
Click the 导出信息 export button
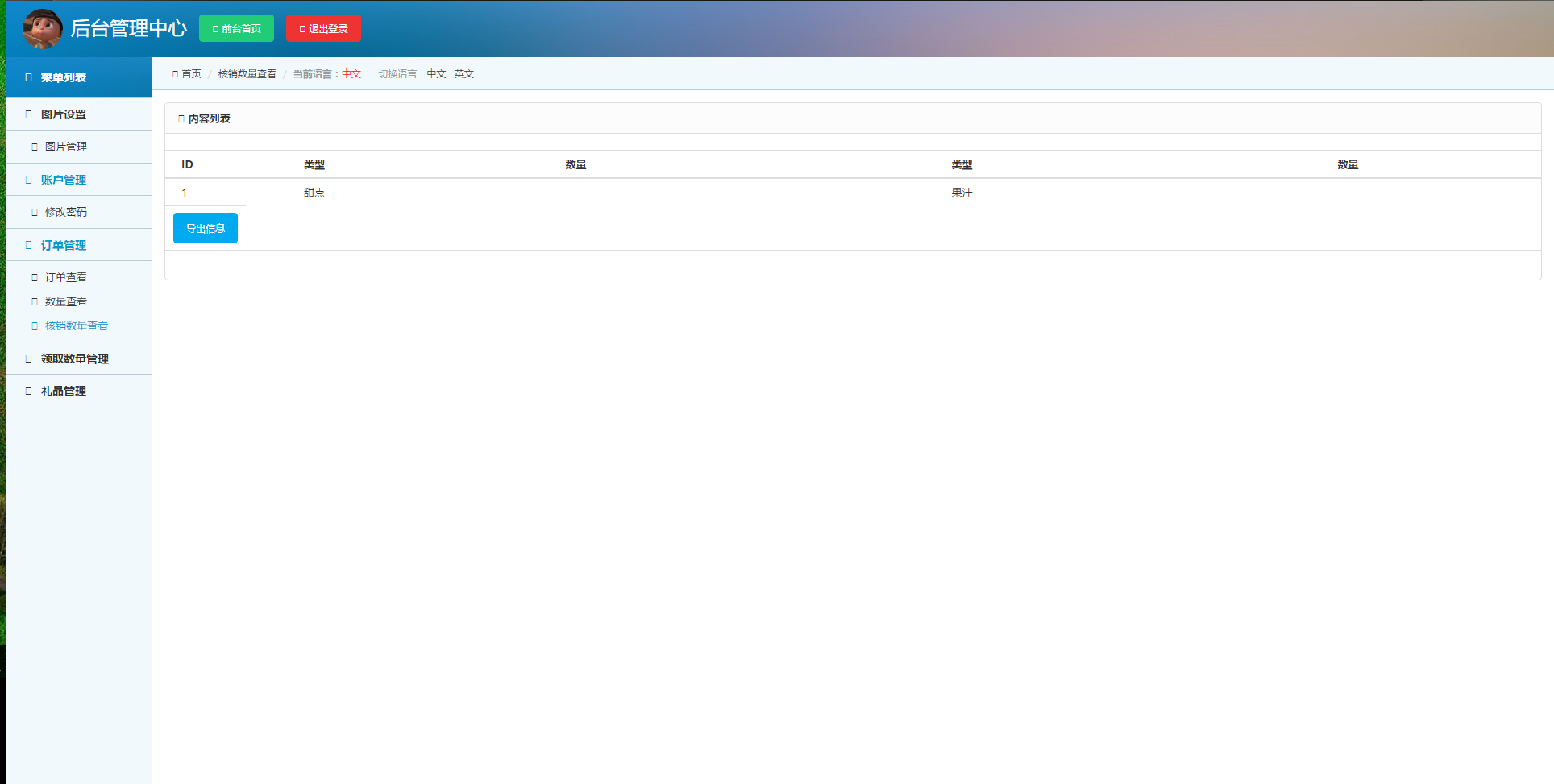click(206, 228)
